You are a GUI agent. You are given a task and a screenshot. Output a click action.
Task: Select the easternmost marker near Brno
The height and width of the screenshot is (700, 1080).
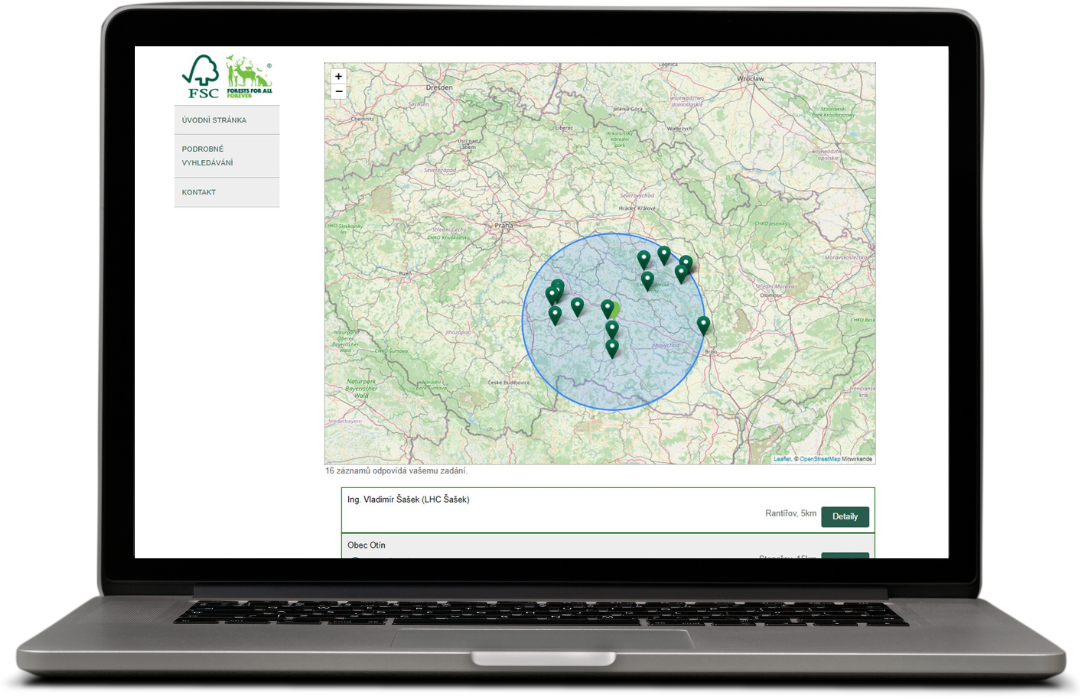pos(703,325)
